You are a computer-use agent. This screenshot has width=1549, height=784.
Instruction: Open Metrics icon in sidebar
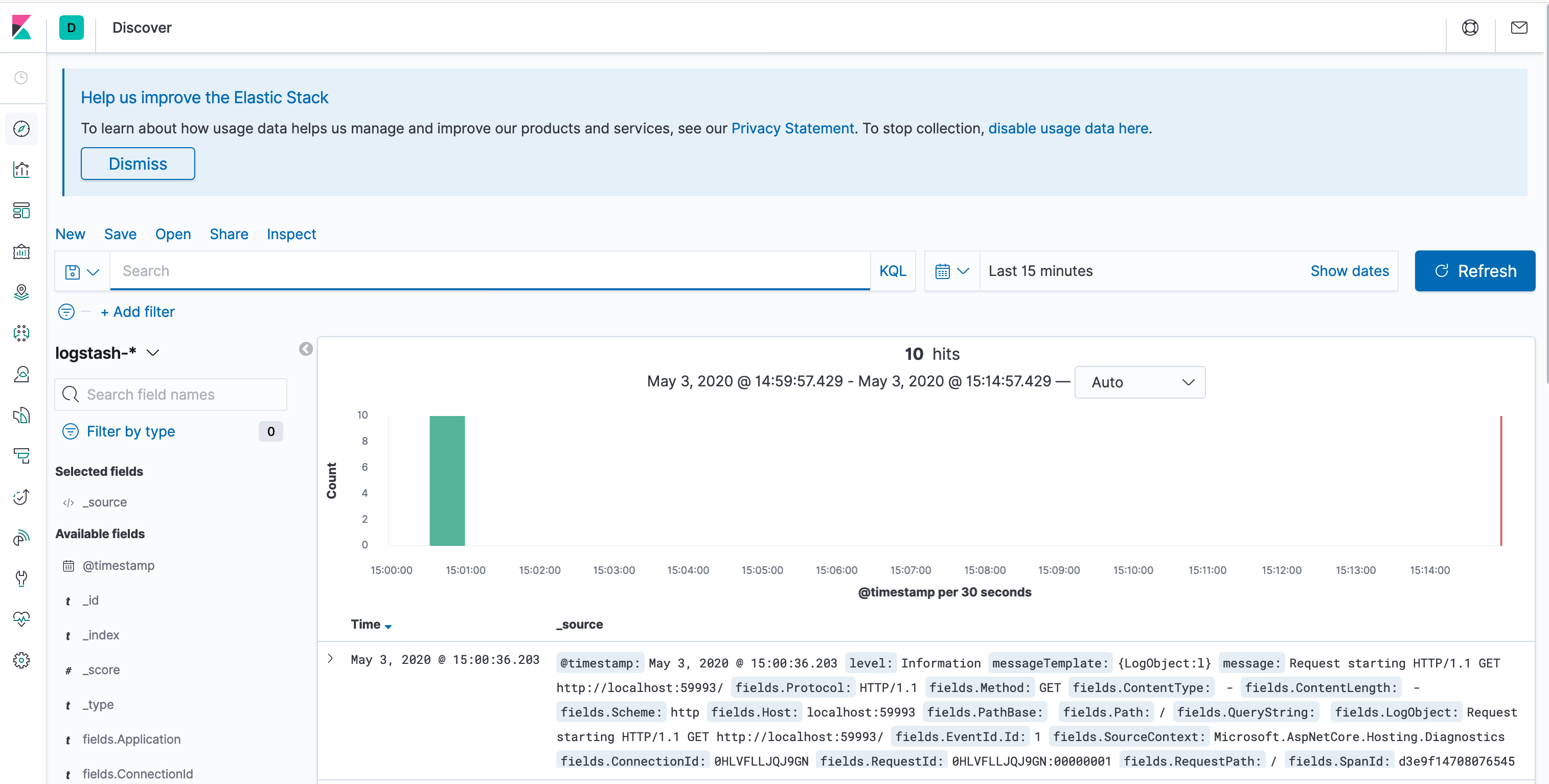click(21, 374)
